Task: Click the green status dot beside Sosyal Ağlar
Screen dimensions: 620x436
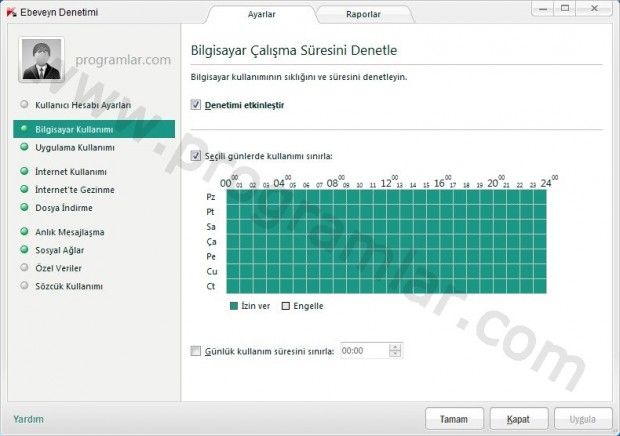Action: pos(25,249)
